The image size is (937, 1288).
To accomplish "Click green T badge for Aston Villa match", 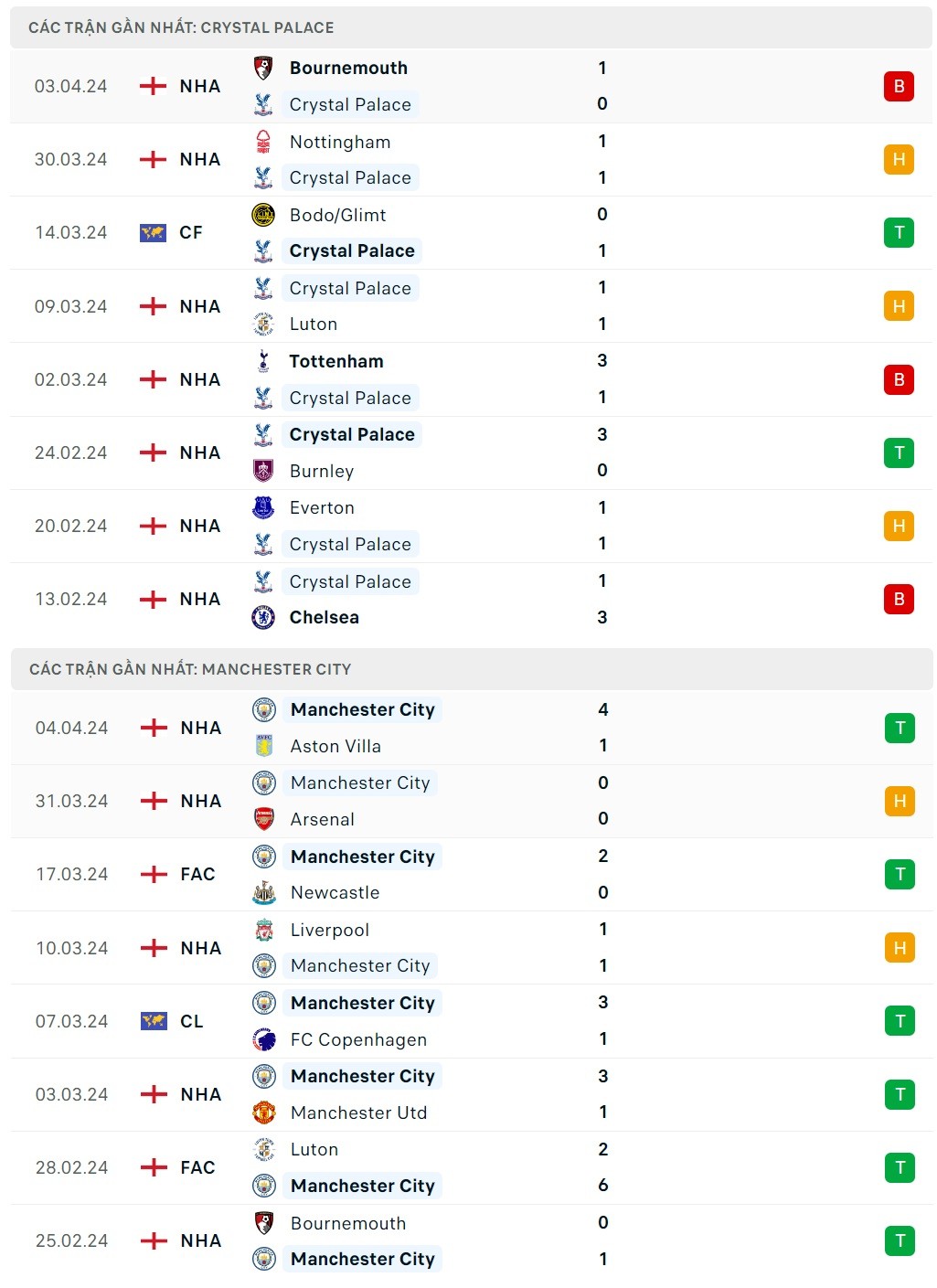I will 900,728.
